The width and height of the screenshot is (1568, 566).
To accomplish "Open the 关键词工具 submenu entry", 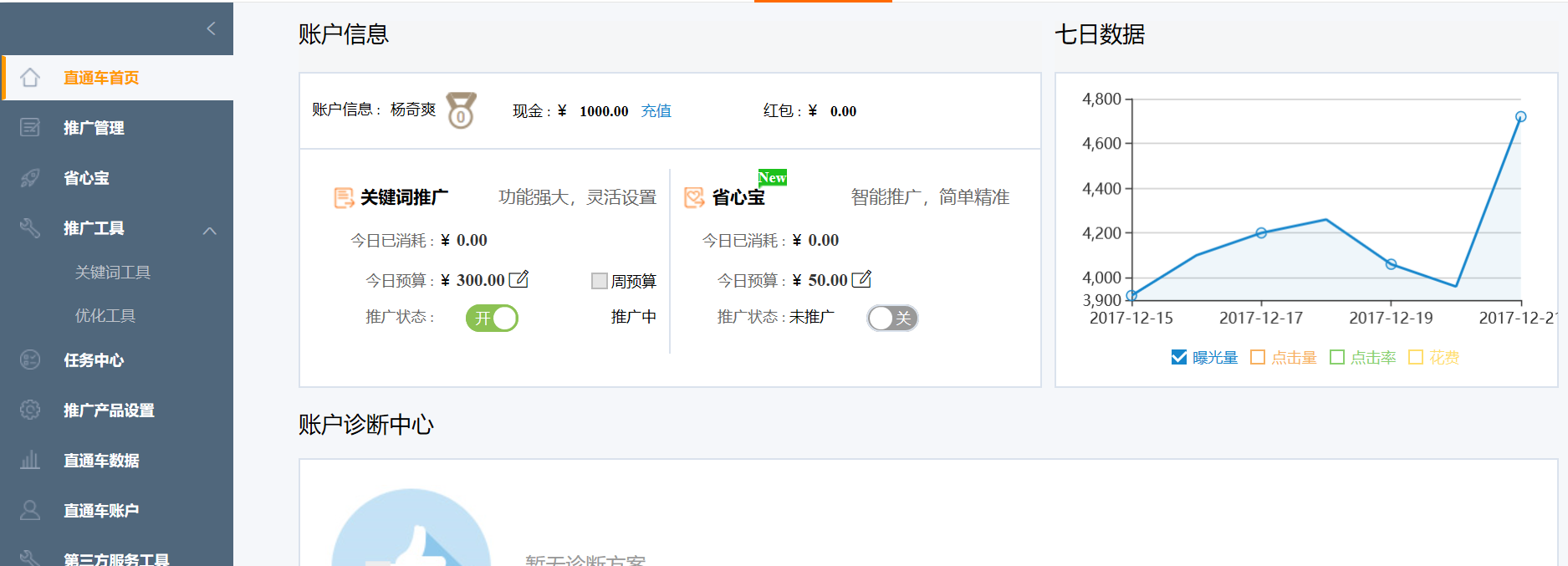I will 113,273.
